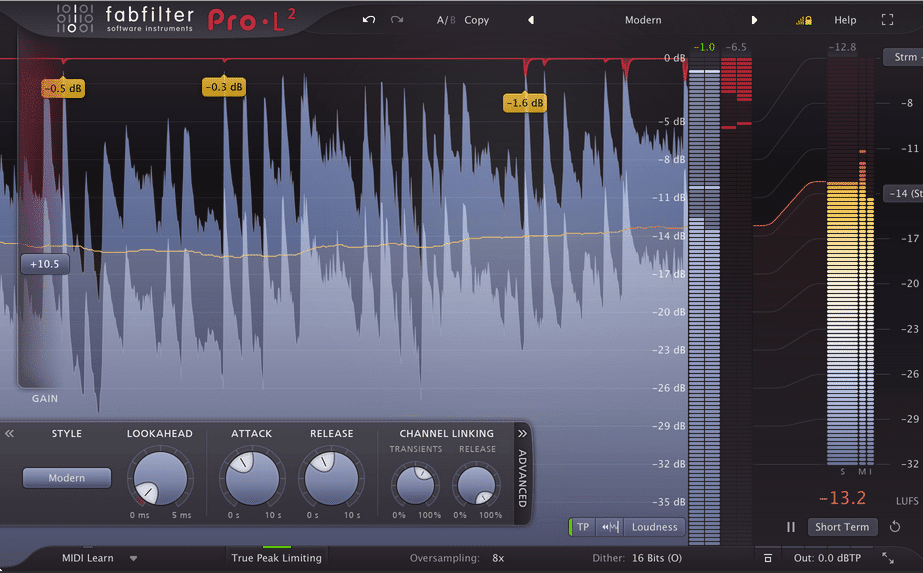Open the Help menu
The width and height of the screenshot is (923, 573).
[845, 20]
